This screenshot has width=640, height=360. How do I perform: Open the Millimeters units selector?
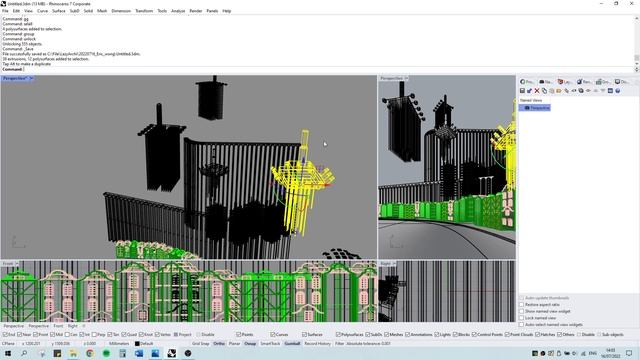[x=119, y=344]
